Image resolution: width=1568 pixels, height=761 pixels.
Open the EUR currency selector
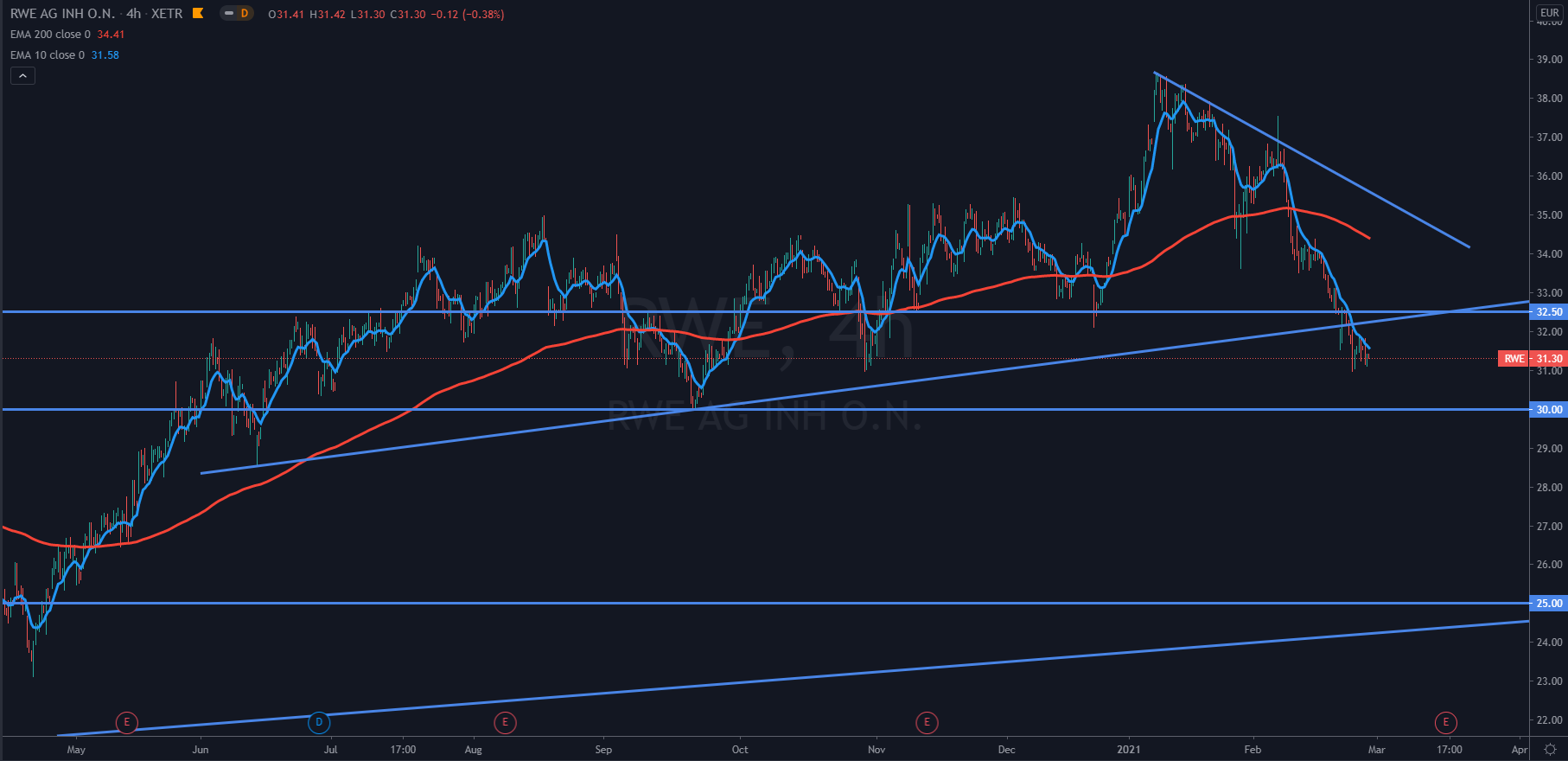[1550, 12]
